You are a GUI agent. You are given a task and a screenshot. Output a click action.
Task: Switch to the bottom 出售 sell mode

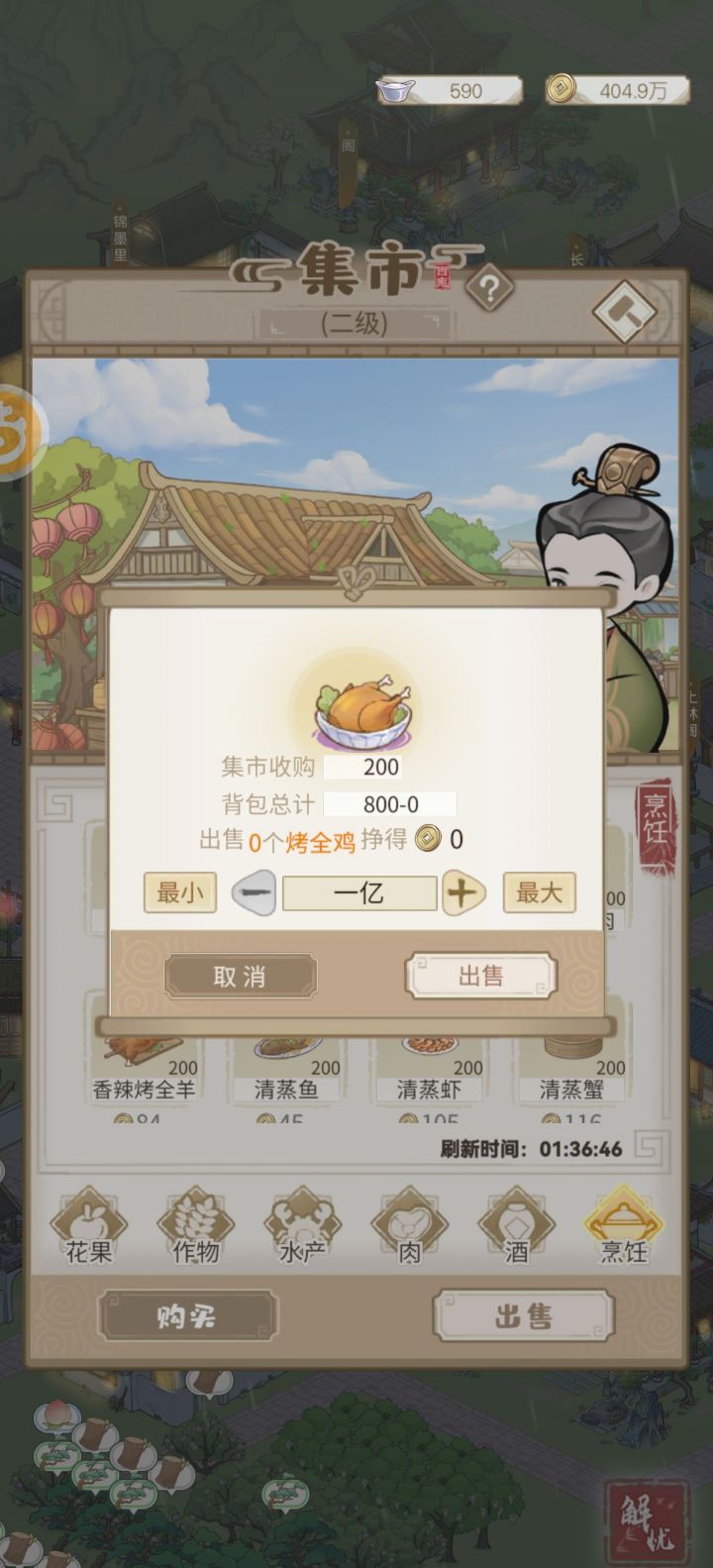[x=523, y=1317]
